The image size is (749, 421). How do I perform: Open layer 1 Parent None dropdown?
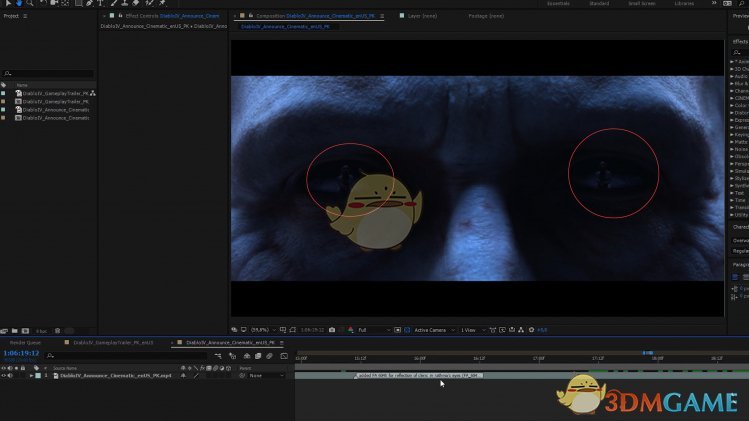(266, 376)
